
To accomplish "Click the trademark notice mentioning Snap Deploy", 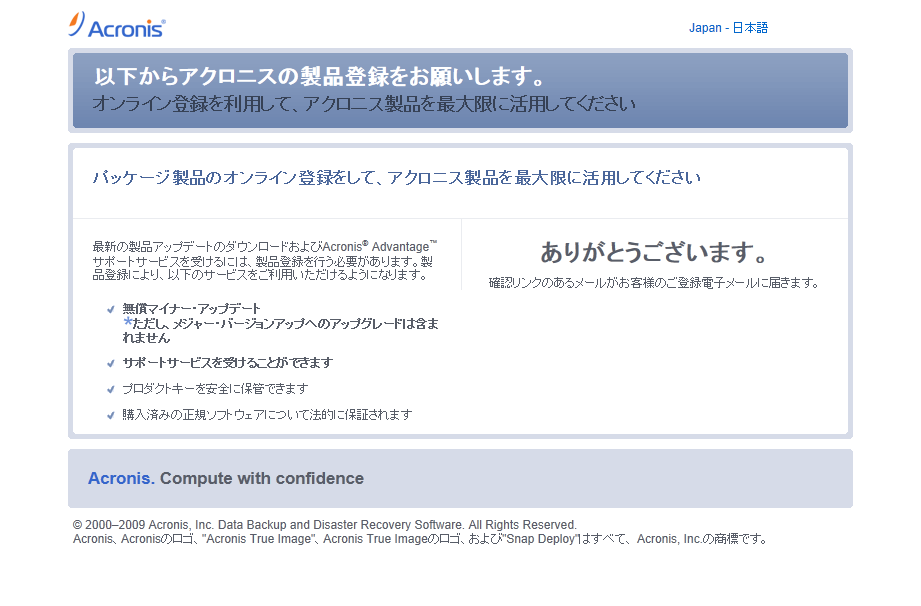I will [x=420, y=539].
